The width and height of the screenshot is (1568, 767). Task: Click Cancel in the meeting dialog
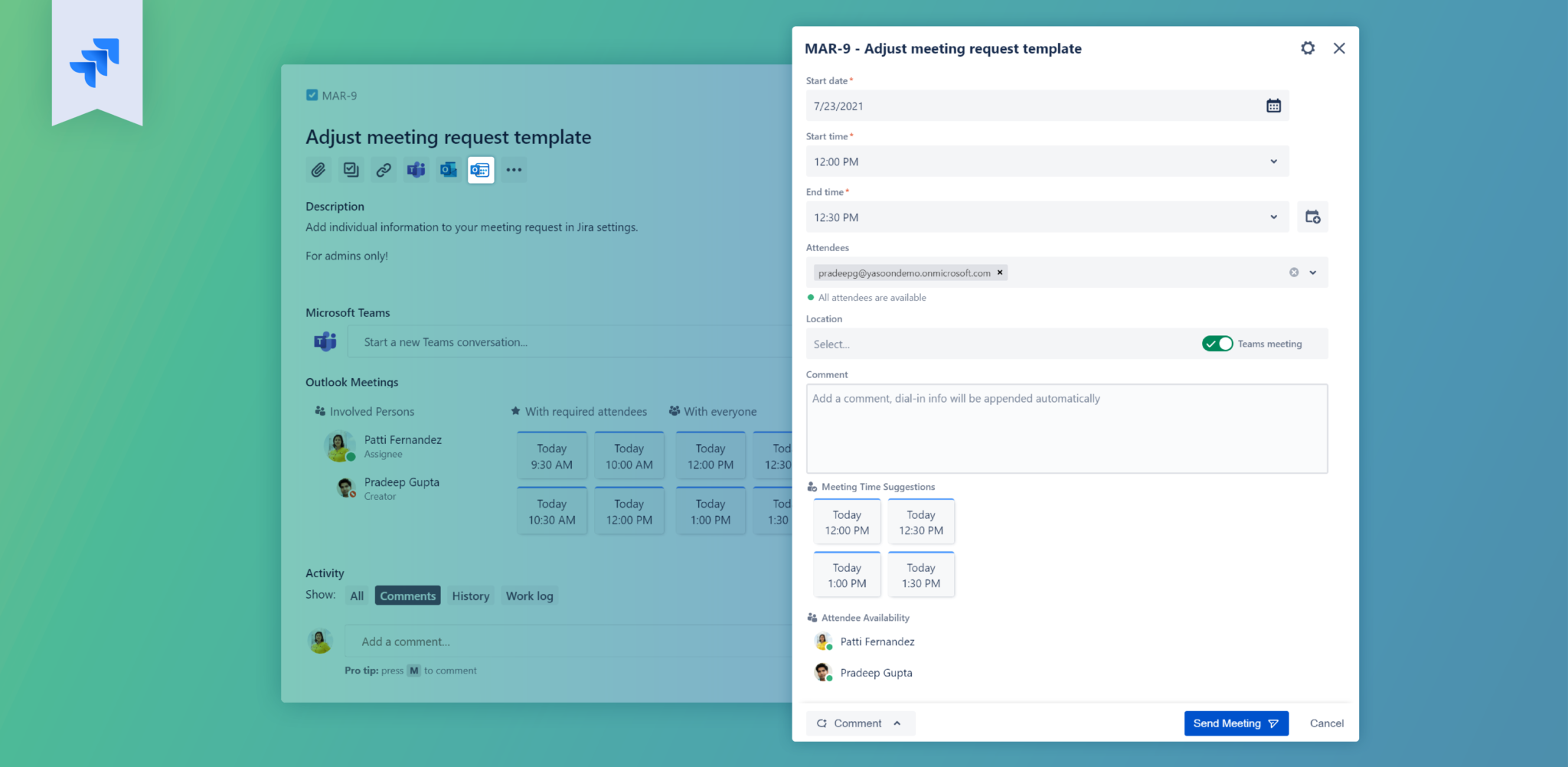coord(1326,723)
